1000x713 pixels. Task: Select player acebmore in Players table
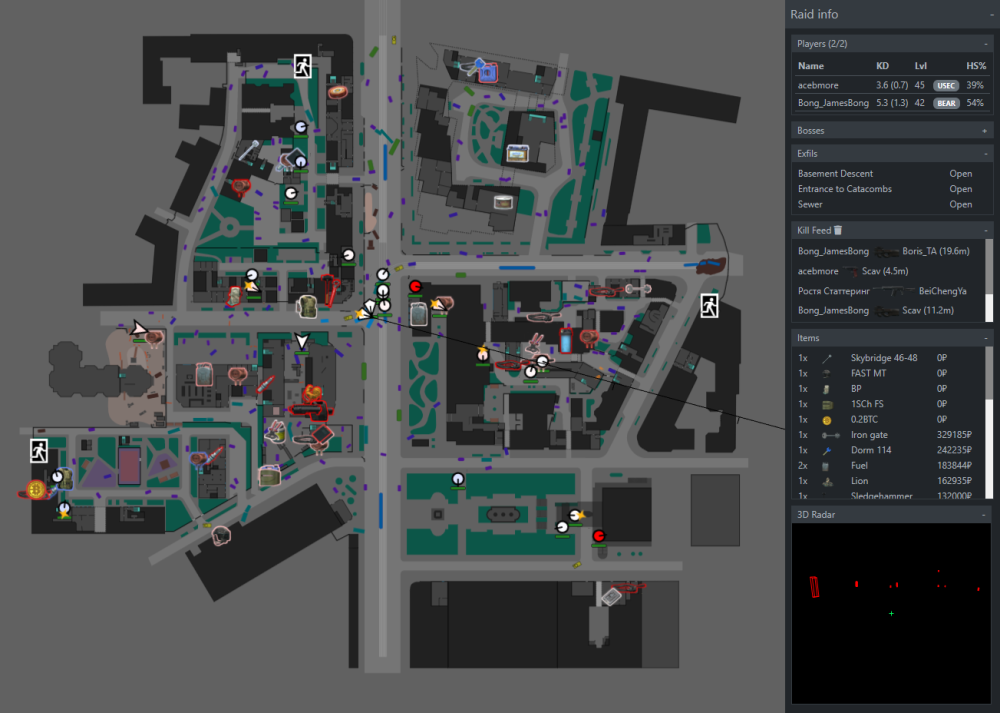[892, 85]
